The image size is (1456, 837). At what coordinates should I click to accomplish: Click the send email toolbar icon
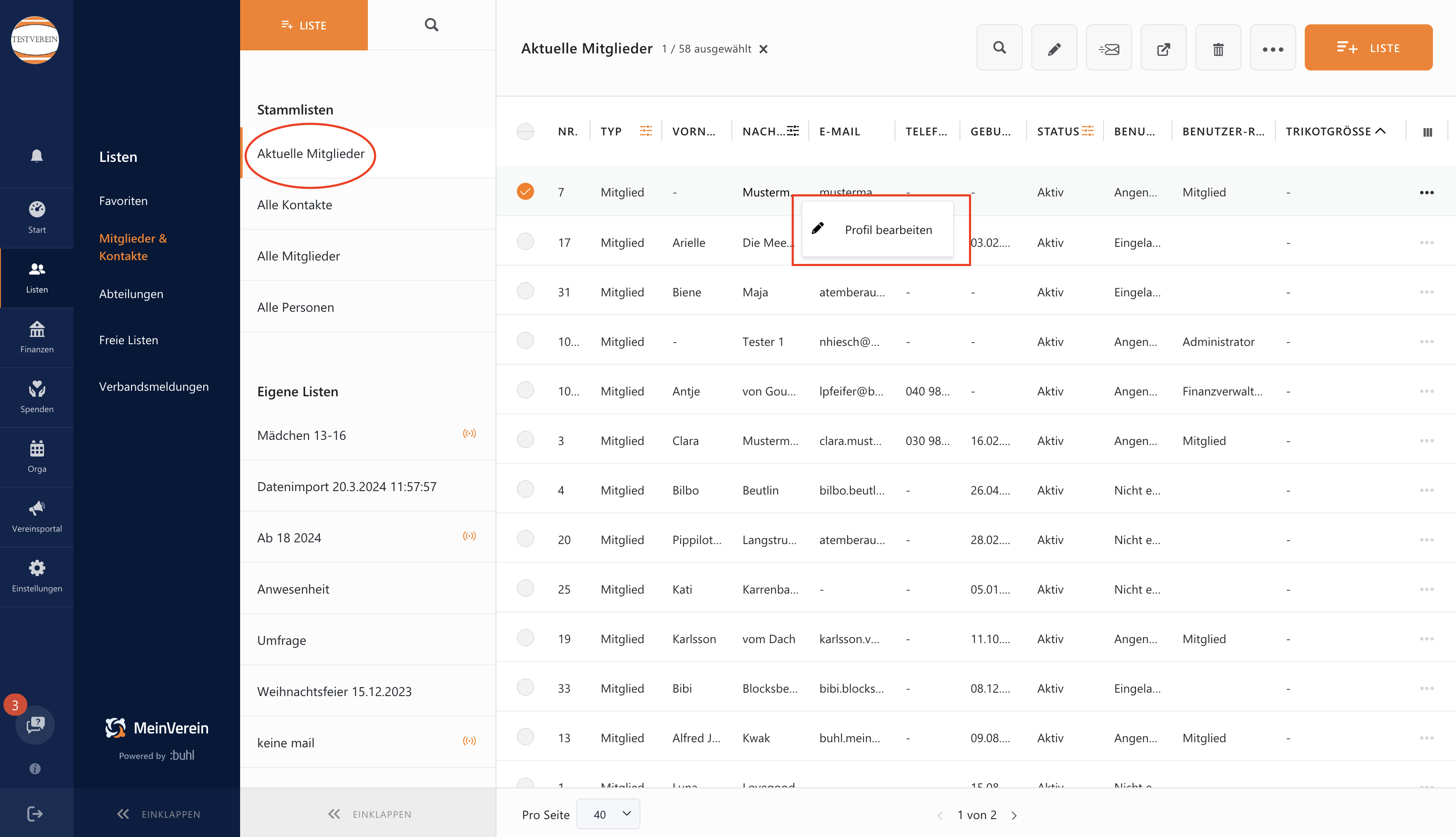[x=1109, y=47]
